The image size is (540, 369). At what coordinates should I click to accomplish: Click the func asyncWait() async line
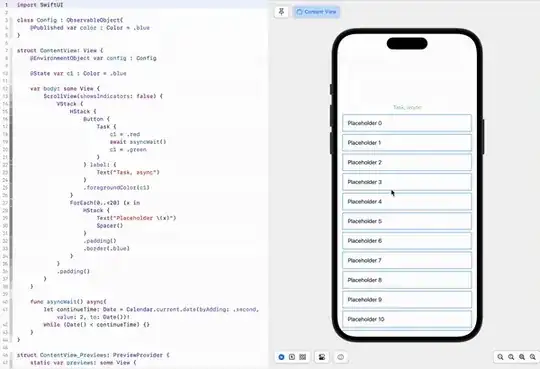click(68, 301)
